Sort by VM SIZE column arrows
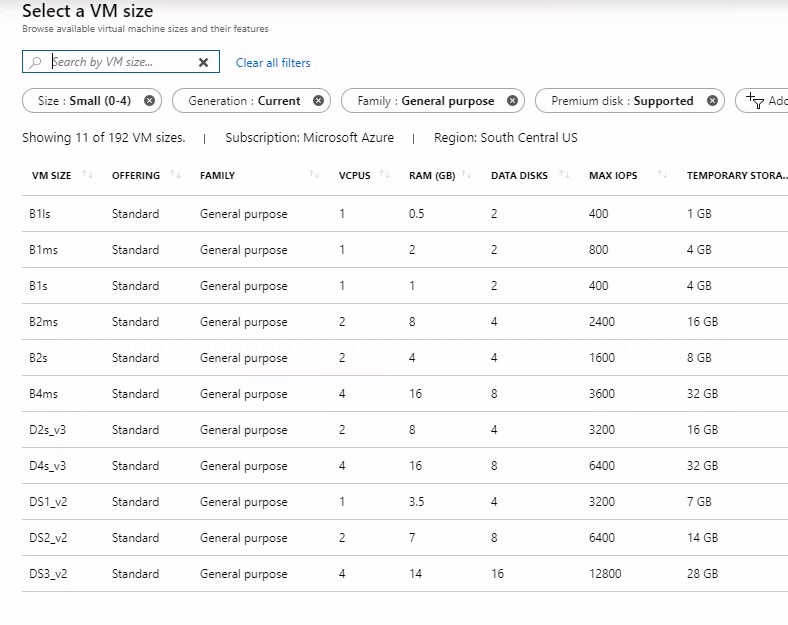Viewport: 788px width, 625px height. [x=87, y=174]
